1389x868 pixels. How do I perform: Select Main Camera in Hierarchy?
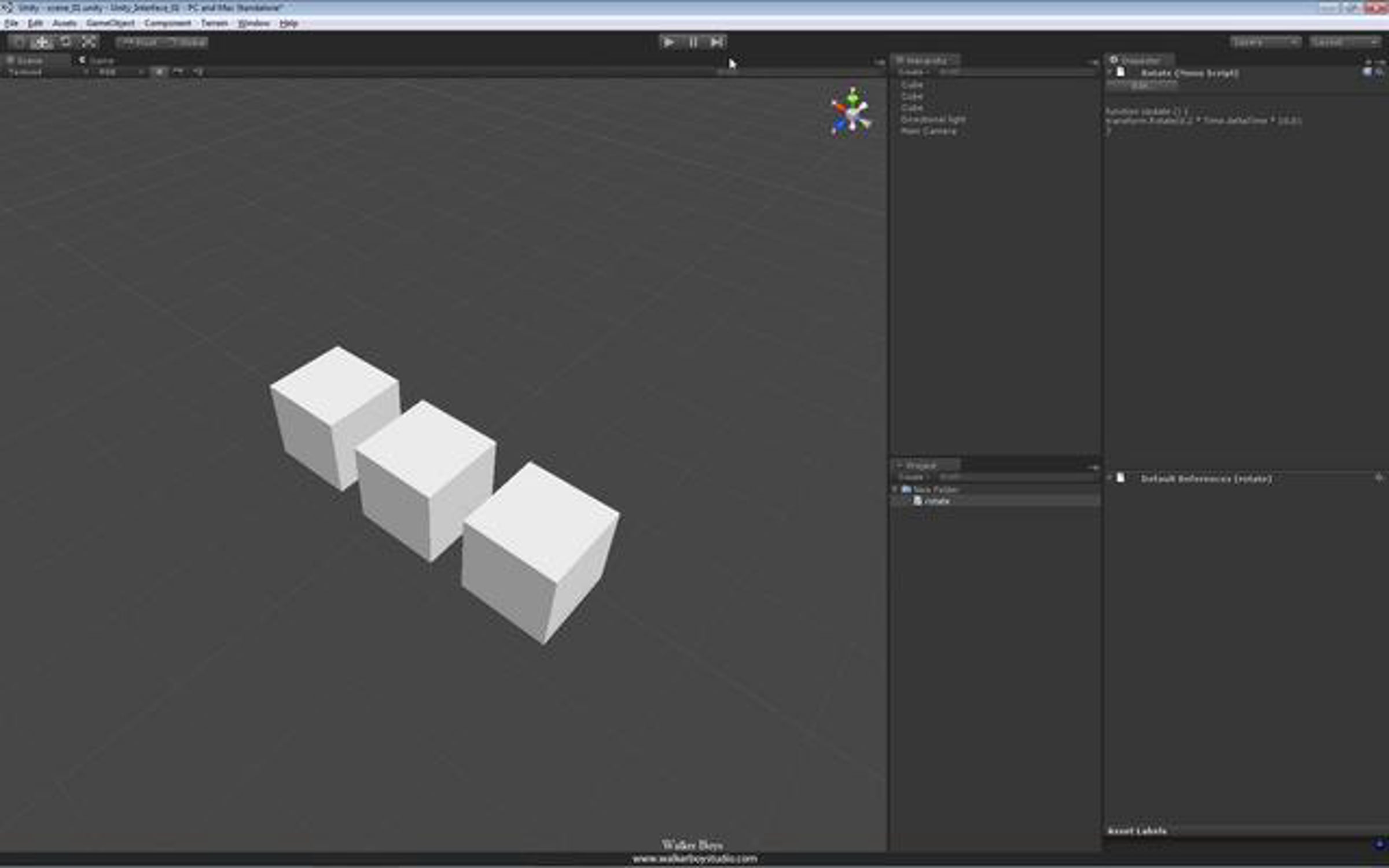pos(994,131)
